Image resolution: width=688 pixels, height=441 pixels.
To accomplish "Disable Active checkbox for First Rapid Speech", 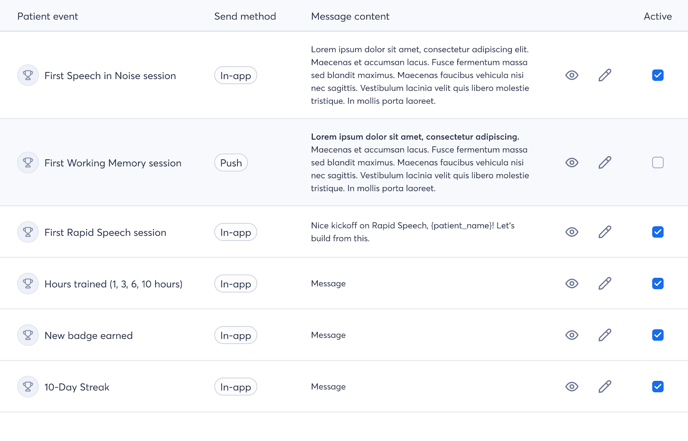I will 658,232.
